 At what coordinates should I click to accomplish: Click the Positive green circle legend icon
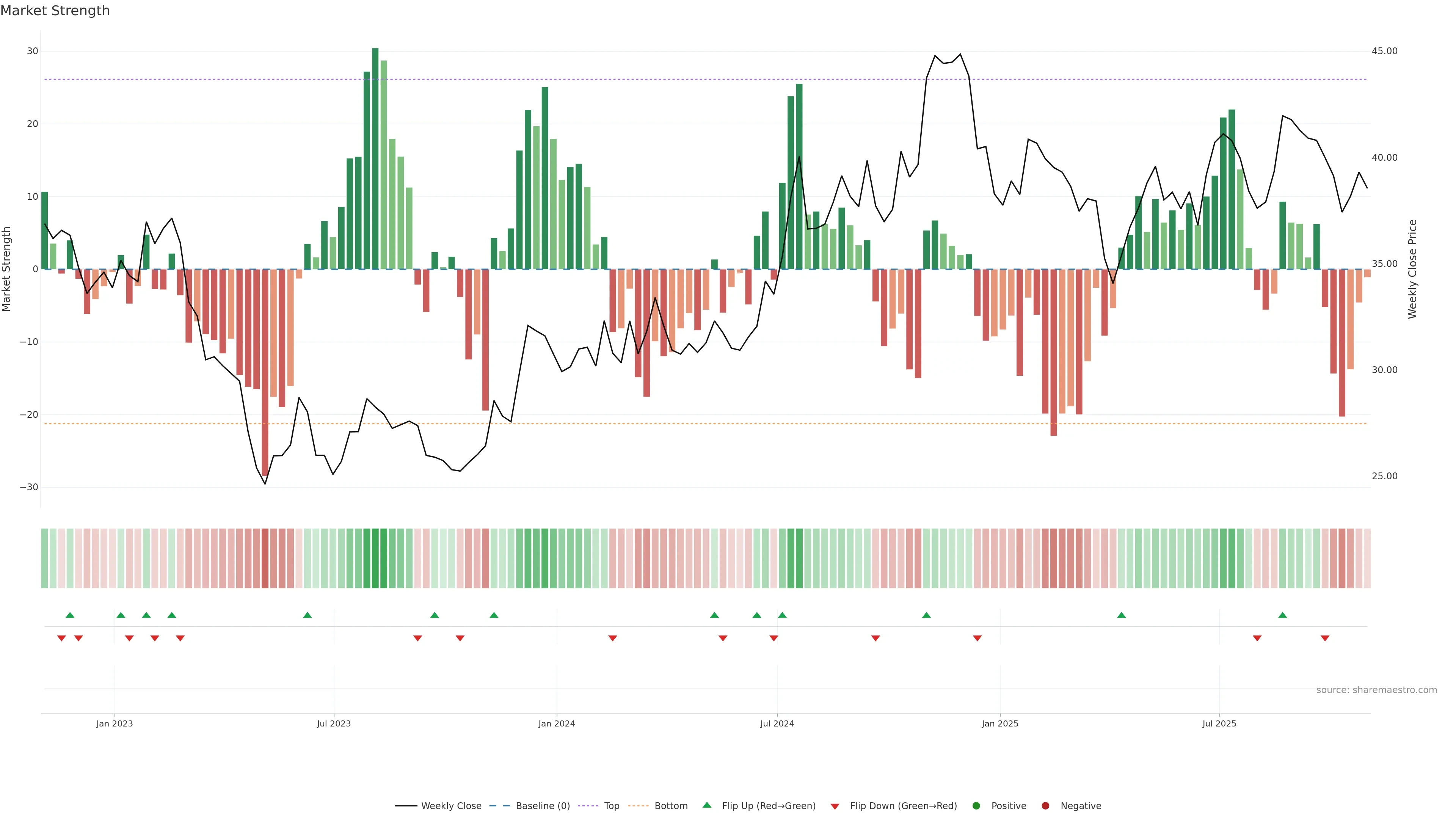point(976,806)
